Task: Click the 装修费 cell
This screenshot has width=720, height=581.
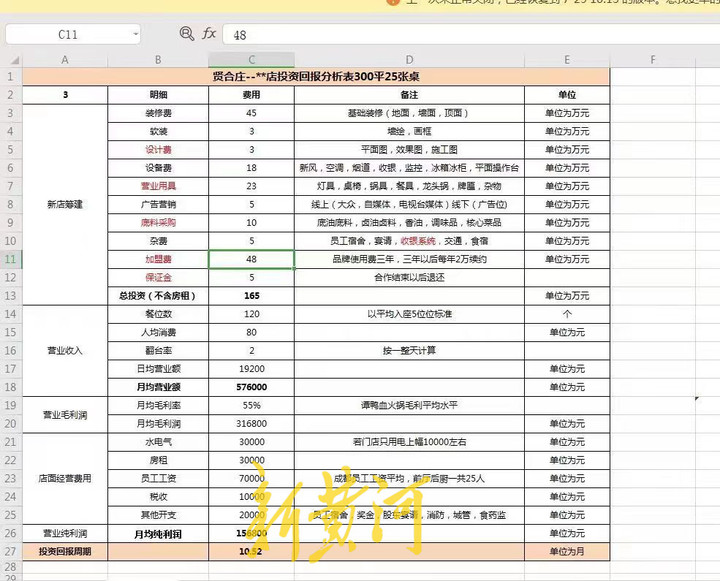Action: pyautogui.click(x=158, y=113)
